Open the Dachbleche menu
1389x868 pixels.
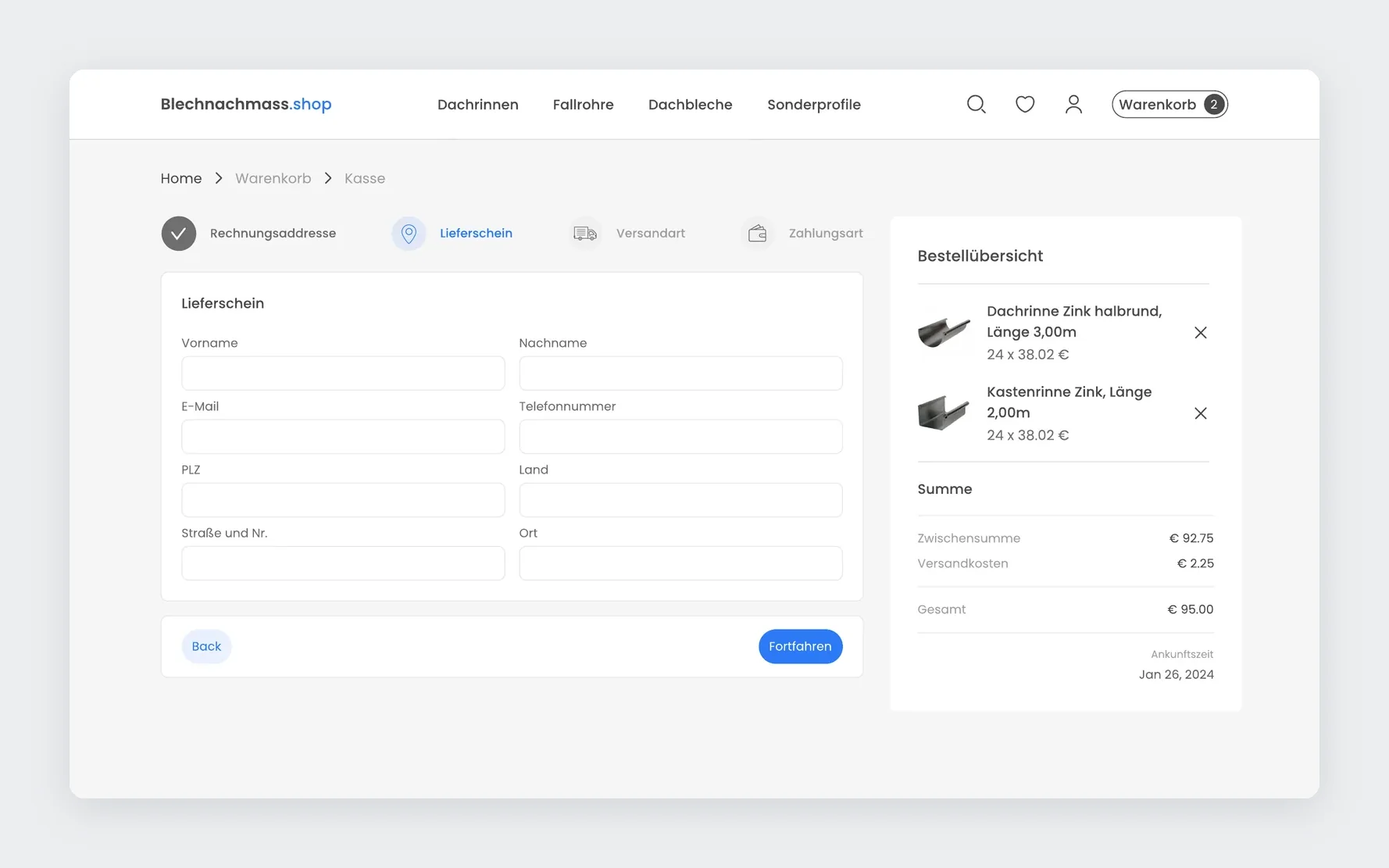(690, 105)
